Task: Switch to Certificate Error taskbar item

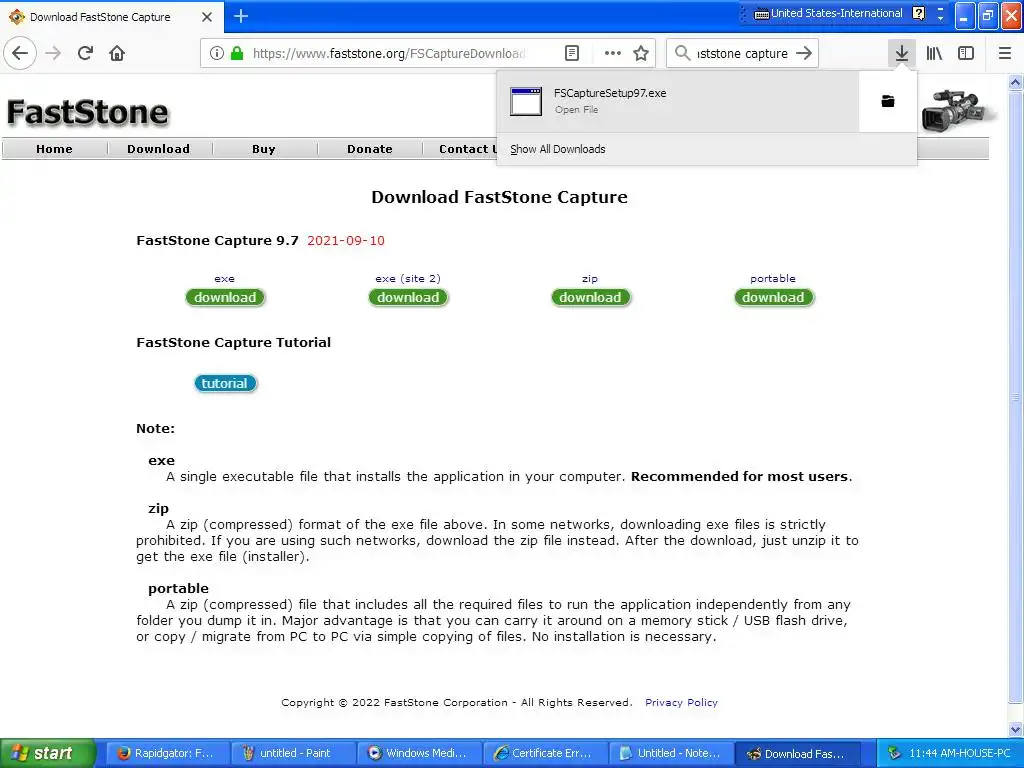Action: point(545,753)
